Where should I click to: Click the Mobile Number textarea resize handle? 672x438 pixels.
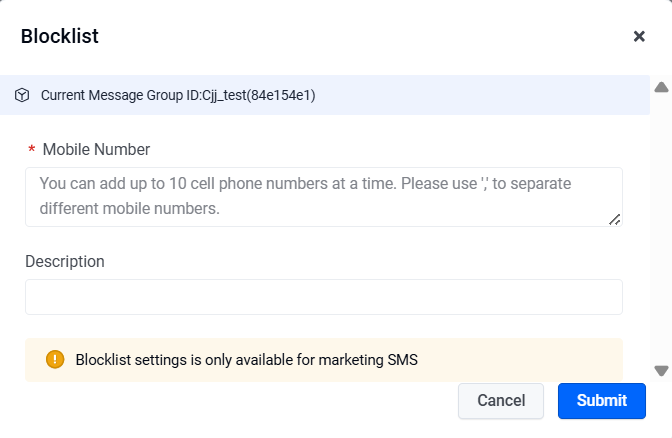pos(615,219)
